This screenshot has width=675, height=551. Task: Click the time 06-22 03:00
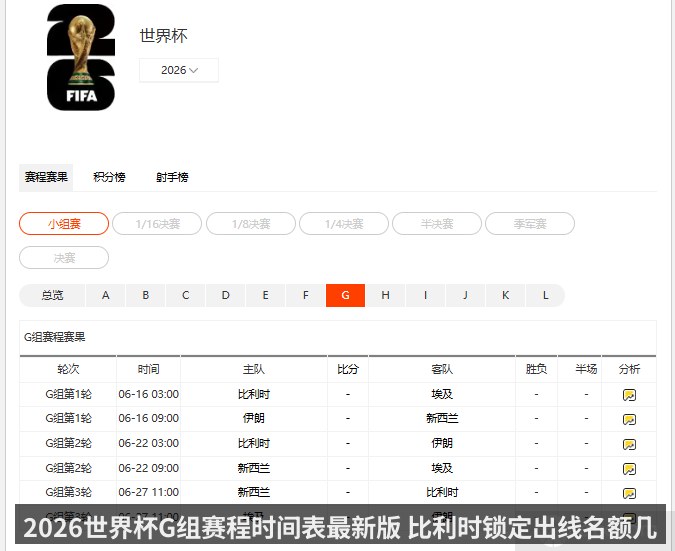(149, 443)
